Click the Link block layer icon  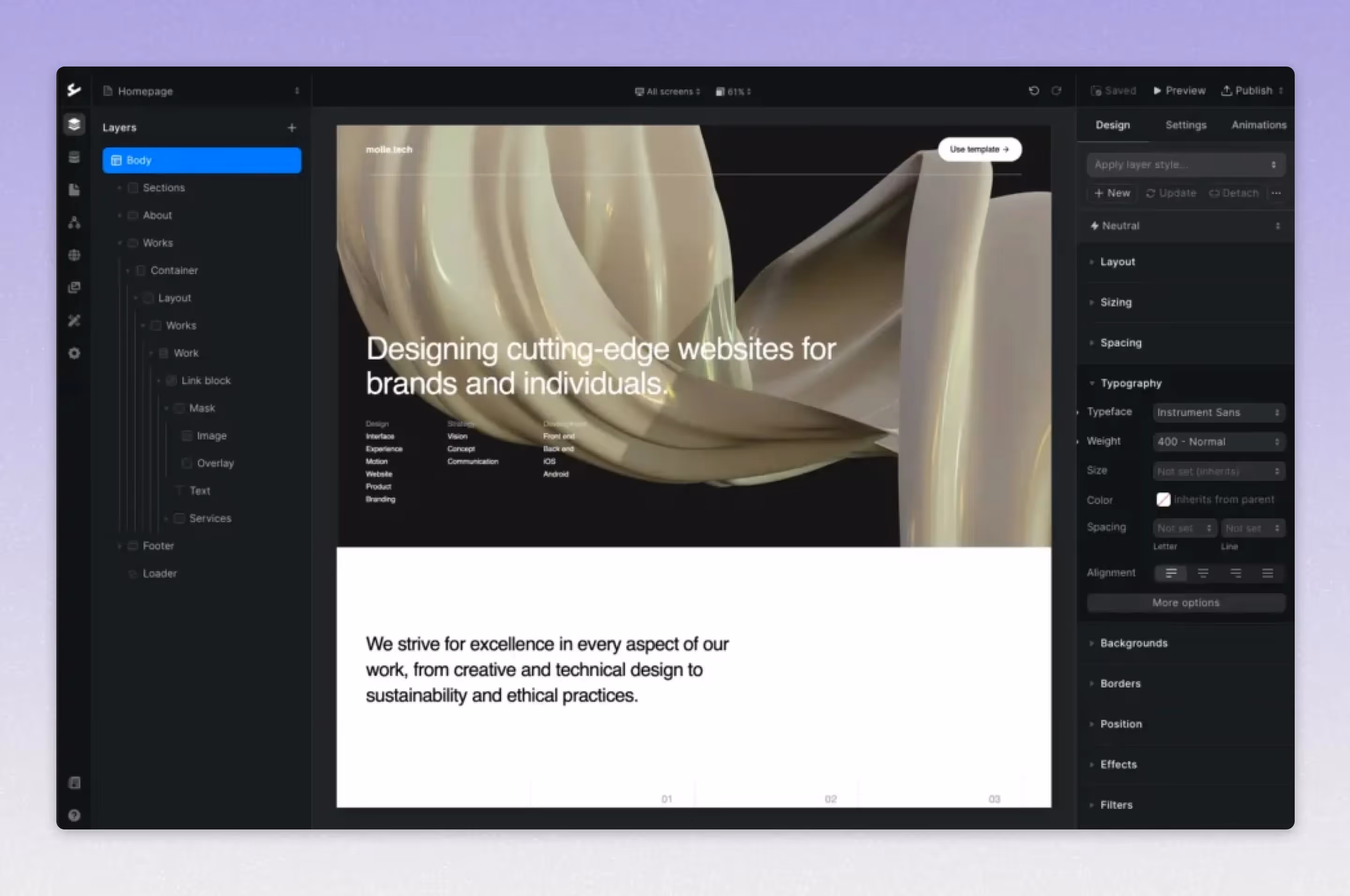click(x=171, y=381)
